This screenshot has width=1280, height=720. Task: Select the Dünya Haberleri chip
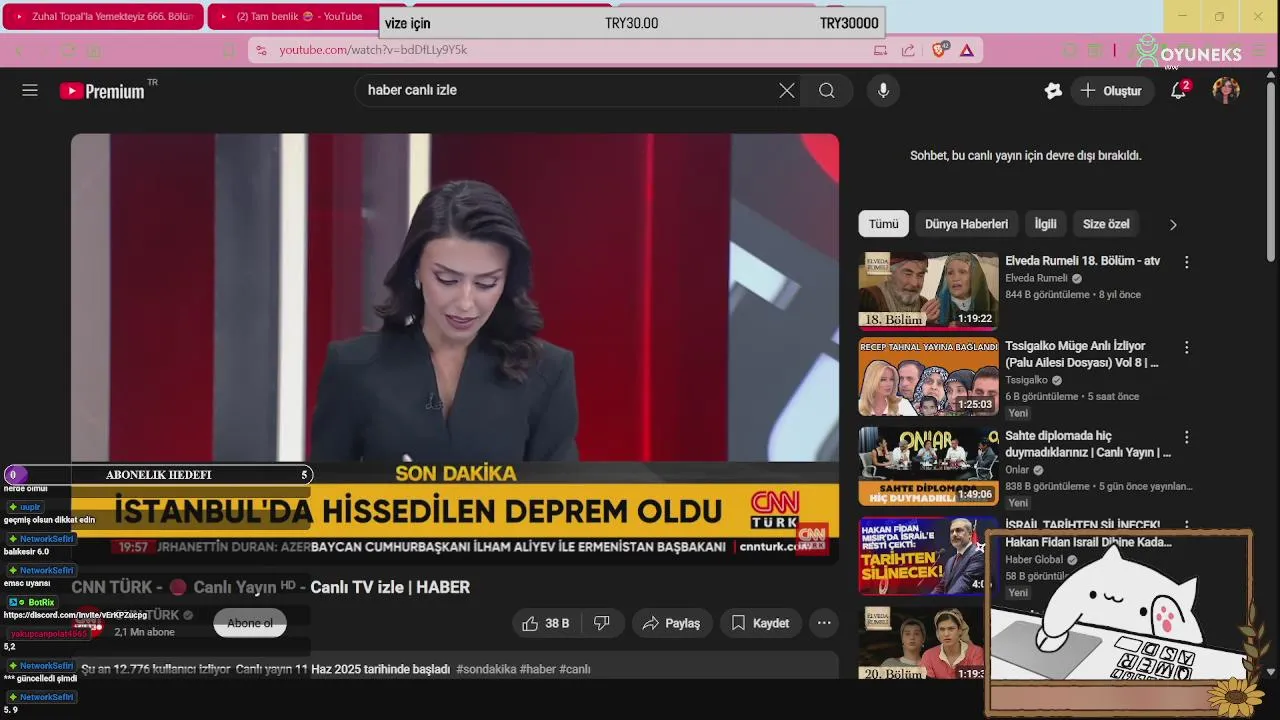966,224
